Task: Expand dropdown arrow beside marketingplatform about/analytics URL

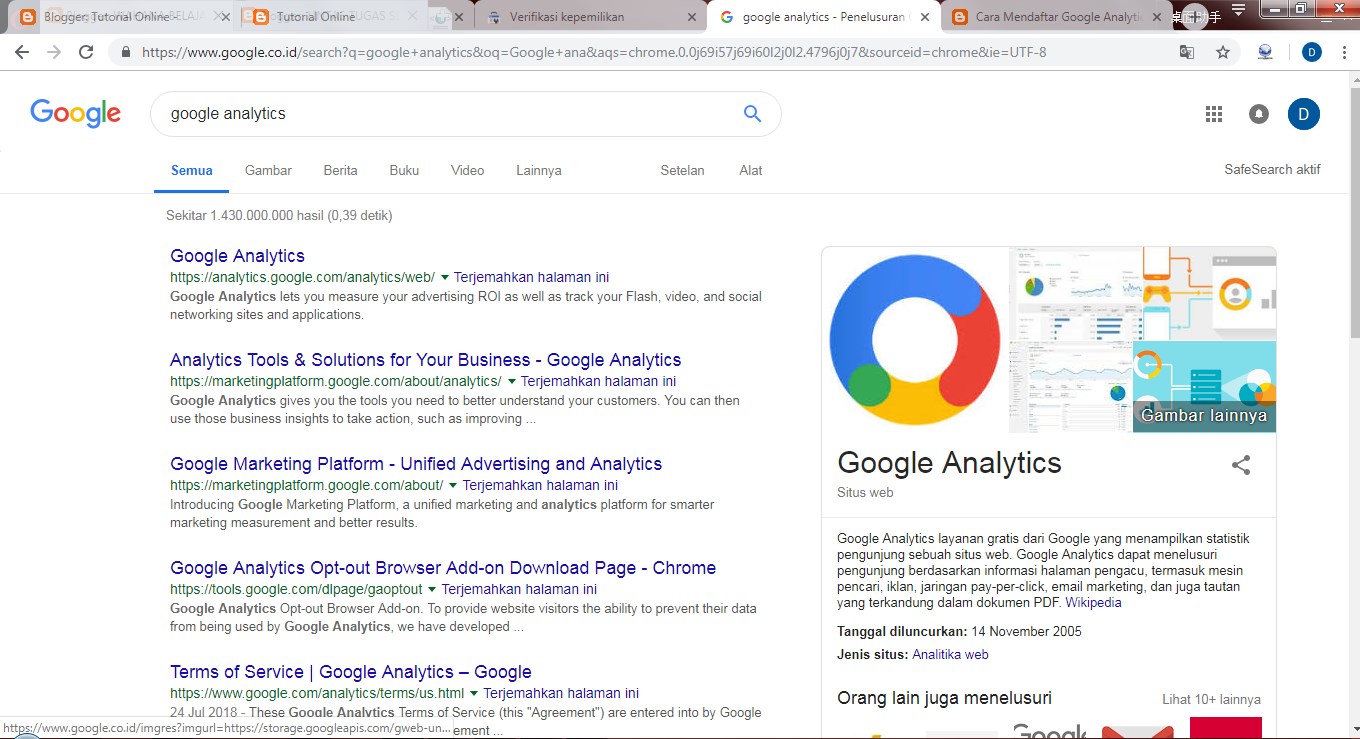Action: pos(512,381)
